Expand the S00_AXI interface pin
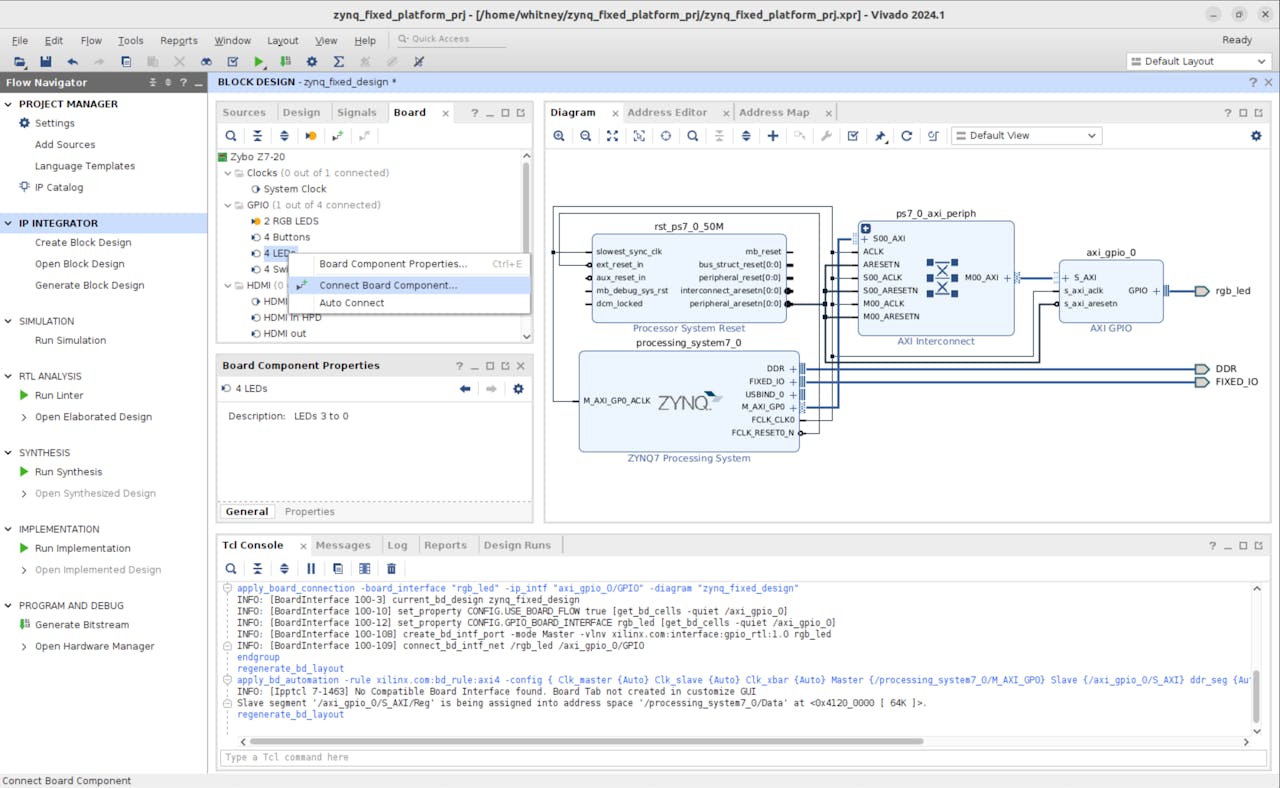Image resolution: width=1280 pixels, height=788 pixels. (865, 239)
